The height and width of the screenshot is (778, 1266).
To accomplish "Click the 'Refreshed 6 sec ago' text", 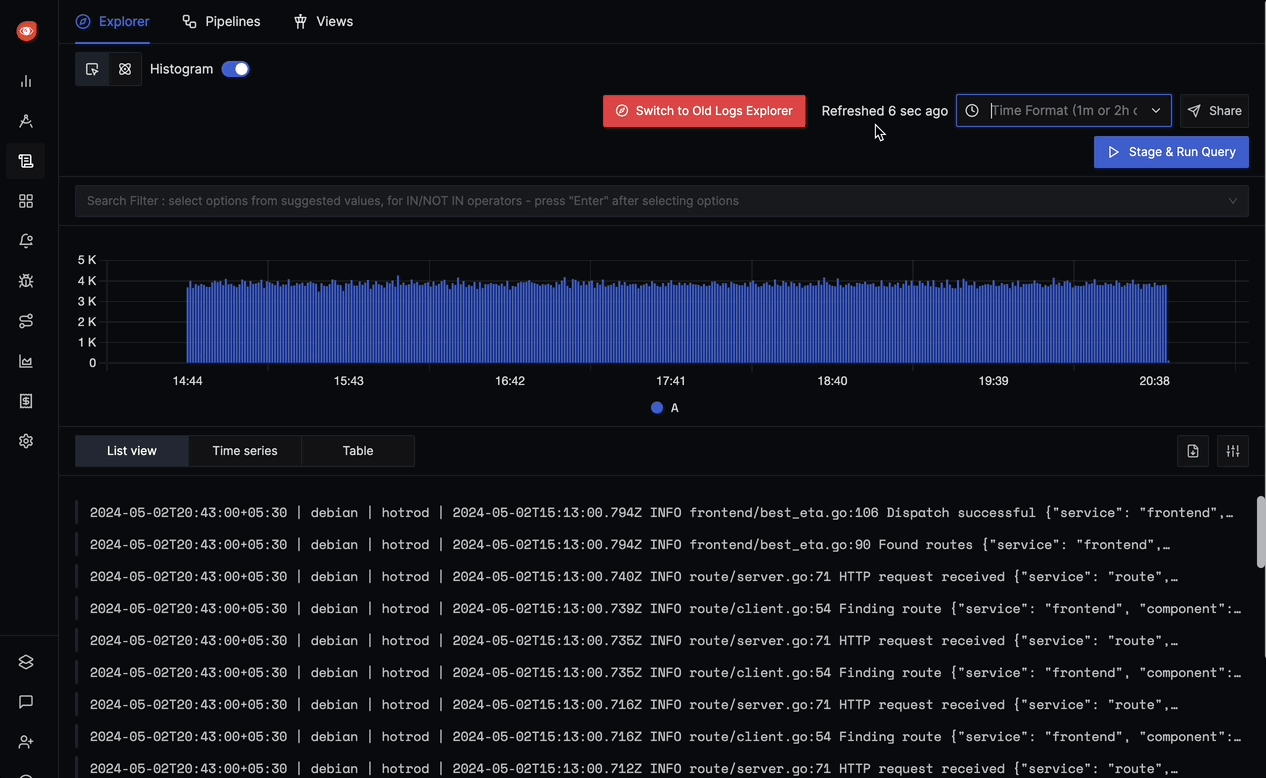I will click(885, 111).
